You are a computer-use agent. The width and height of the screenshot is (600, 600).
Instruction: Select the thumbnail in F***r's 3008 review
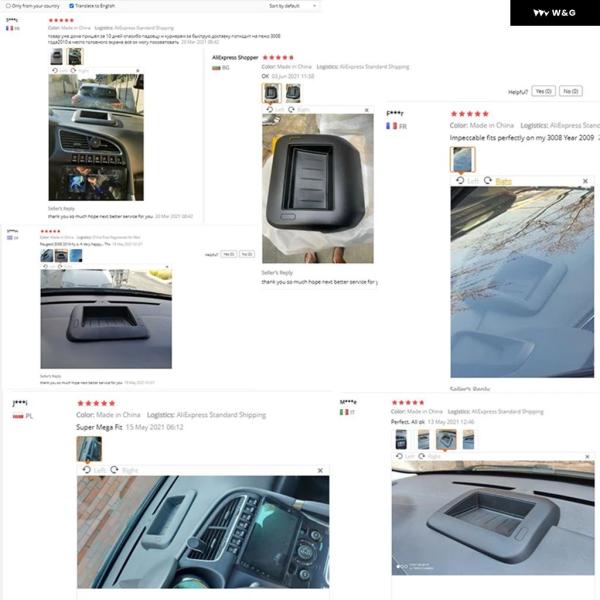tap(462, 159)
